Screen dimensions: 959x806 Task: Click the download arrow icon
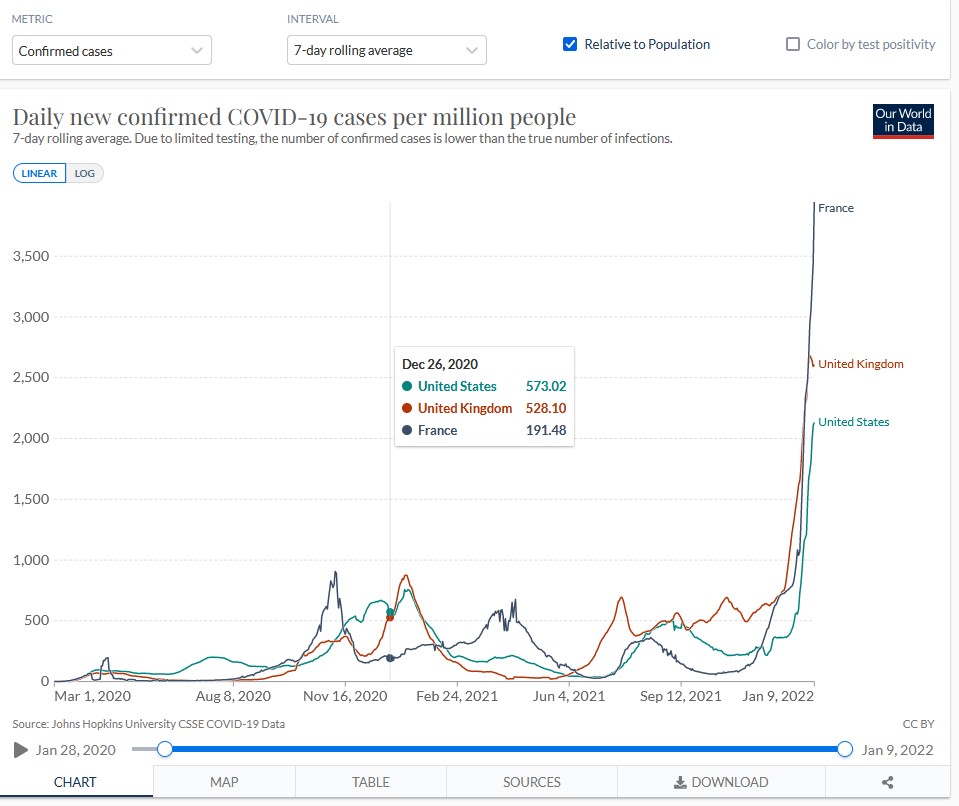680,782
